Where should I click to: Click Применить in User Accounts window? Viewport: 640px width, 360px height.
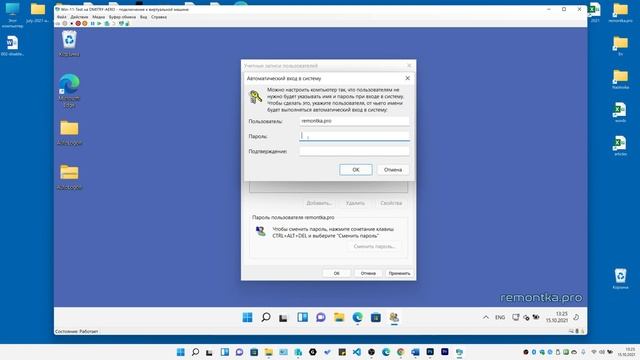point(399,273)
